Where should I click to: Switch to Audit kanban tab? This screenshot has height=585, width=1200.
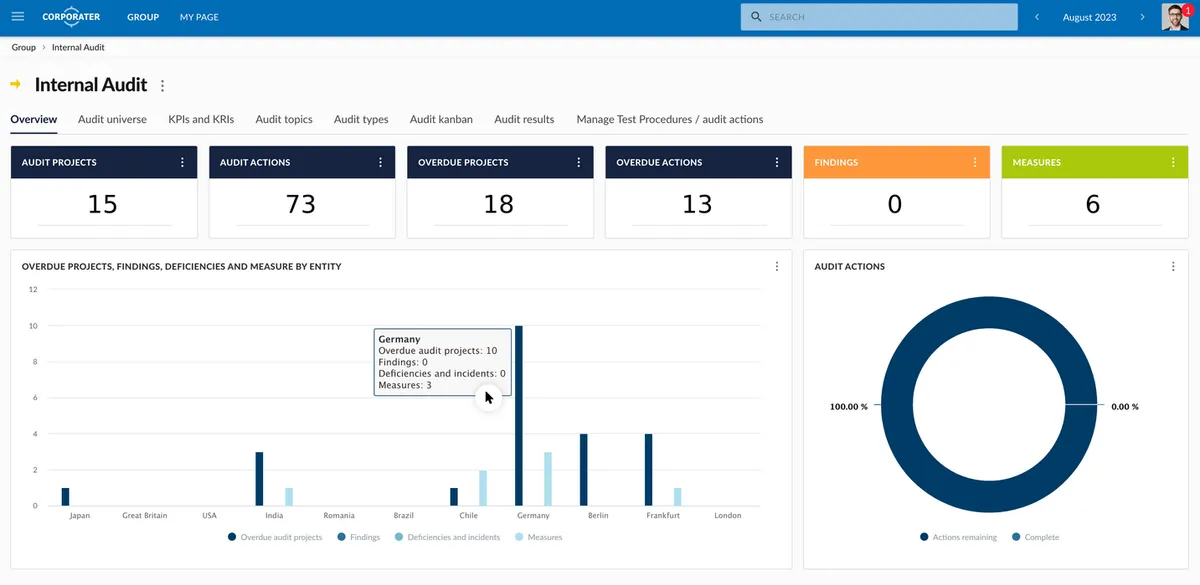coord(441,119)
